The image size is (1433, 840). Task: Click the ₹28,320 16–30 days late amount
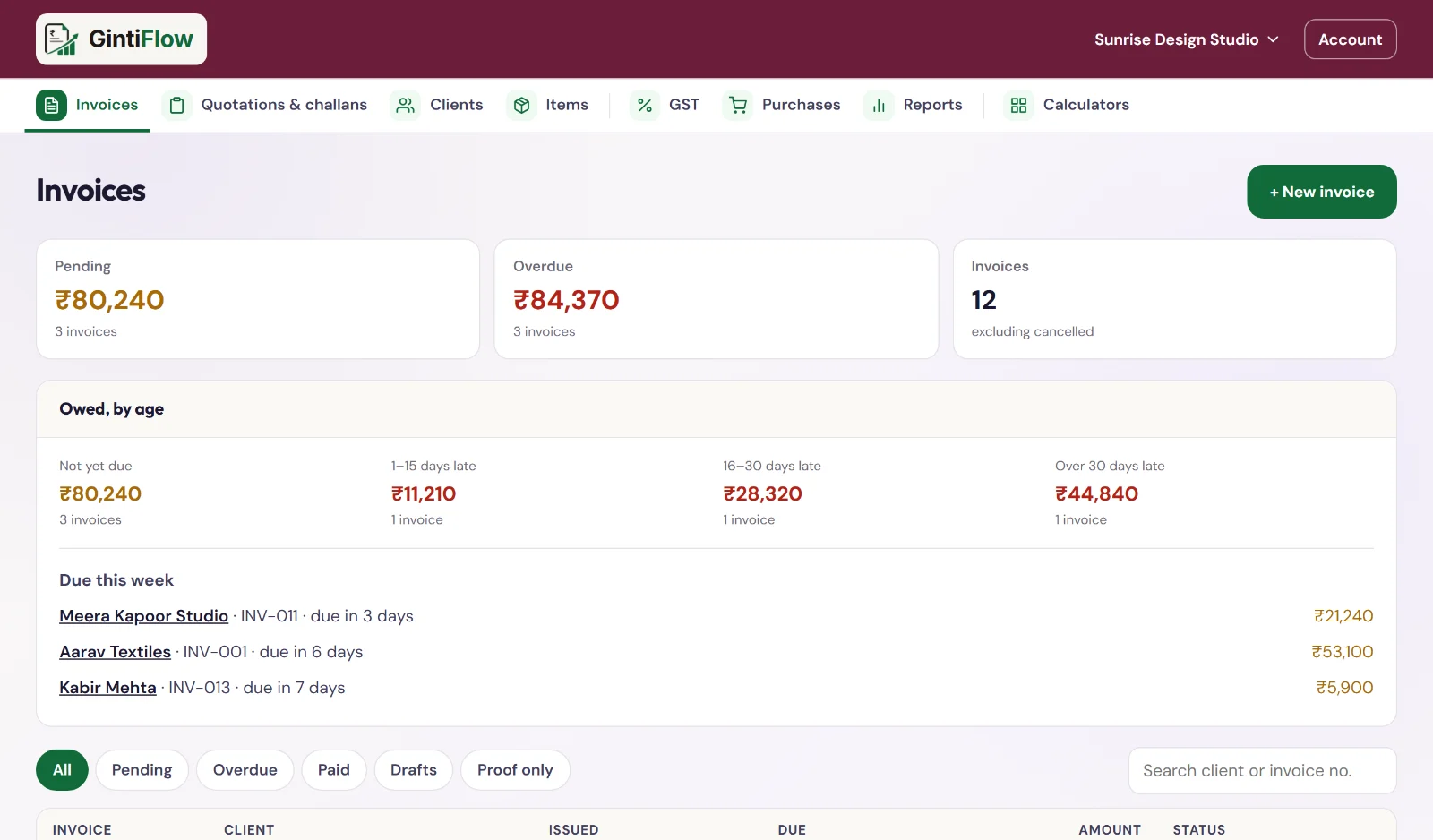762,493
